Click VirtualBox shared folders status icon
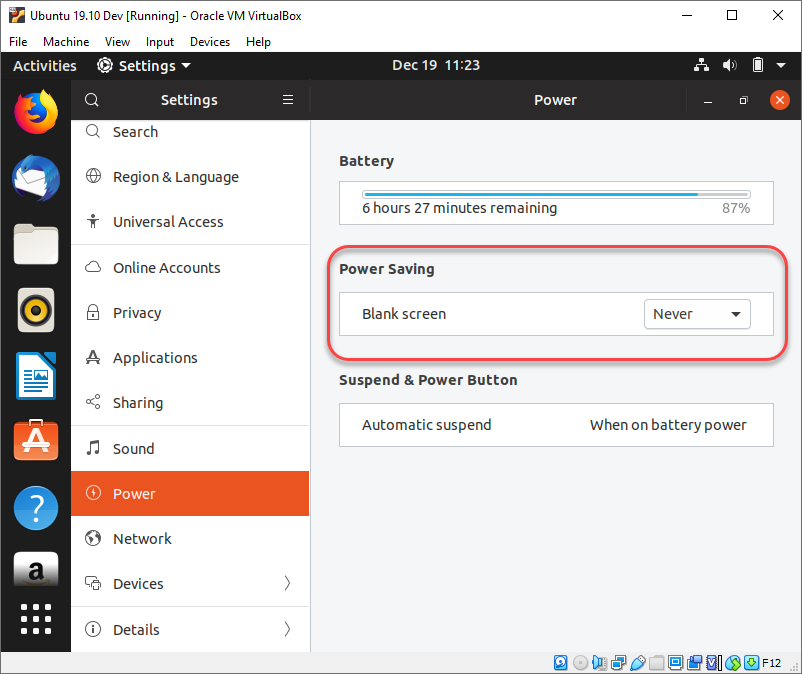 657,663
